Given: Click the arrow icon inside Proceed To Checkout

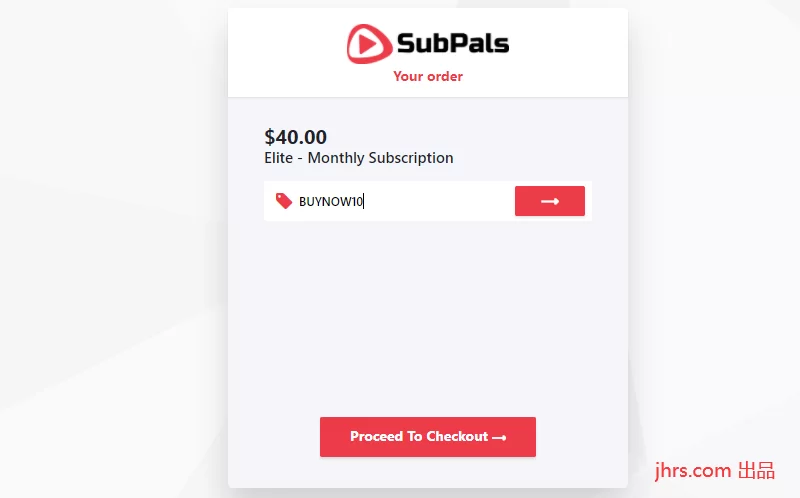Looking at the screenshot, I should (x=499, y=438).
